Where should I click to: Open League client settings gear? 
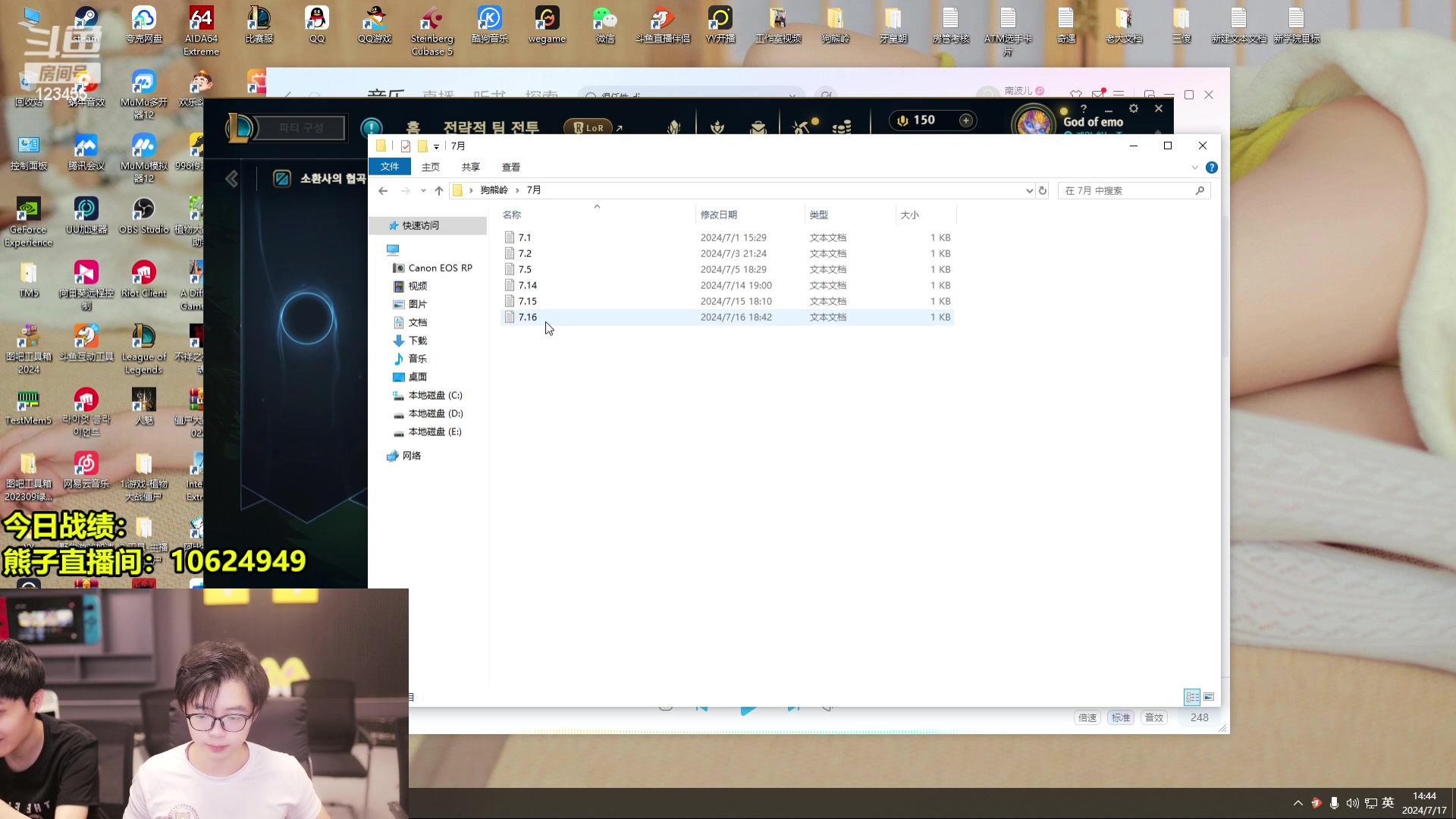point(1134,108)
